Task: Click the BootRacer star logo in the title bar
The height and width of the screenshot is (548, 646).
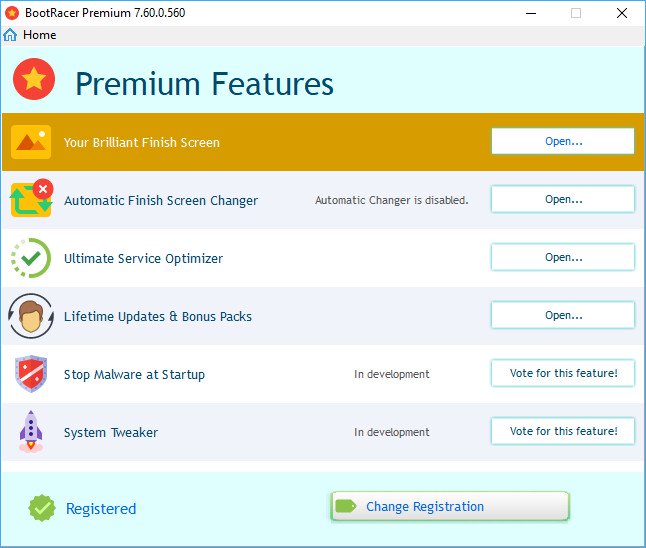Action: (12, 13)
